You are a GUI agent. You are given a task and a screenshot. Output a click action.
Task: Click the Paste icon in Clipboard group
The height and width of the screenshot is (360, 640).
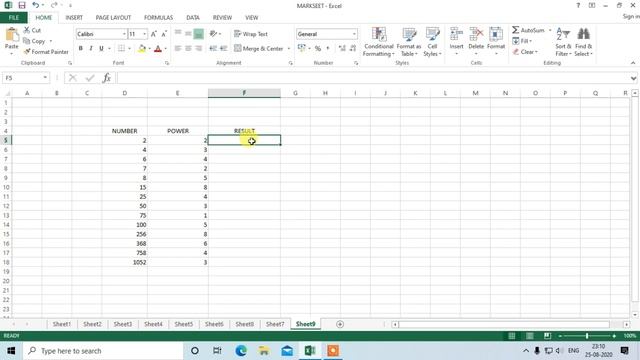click(x=11, y=35)
